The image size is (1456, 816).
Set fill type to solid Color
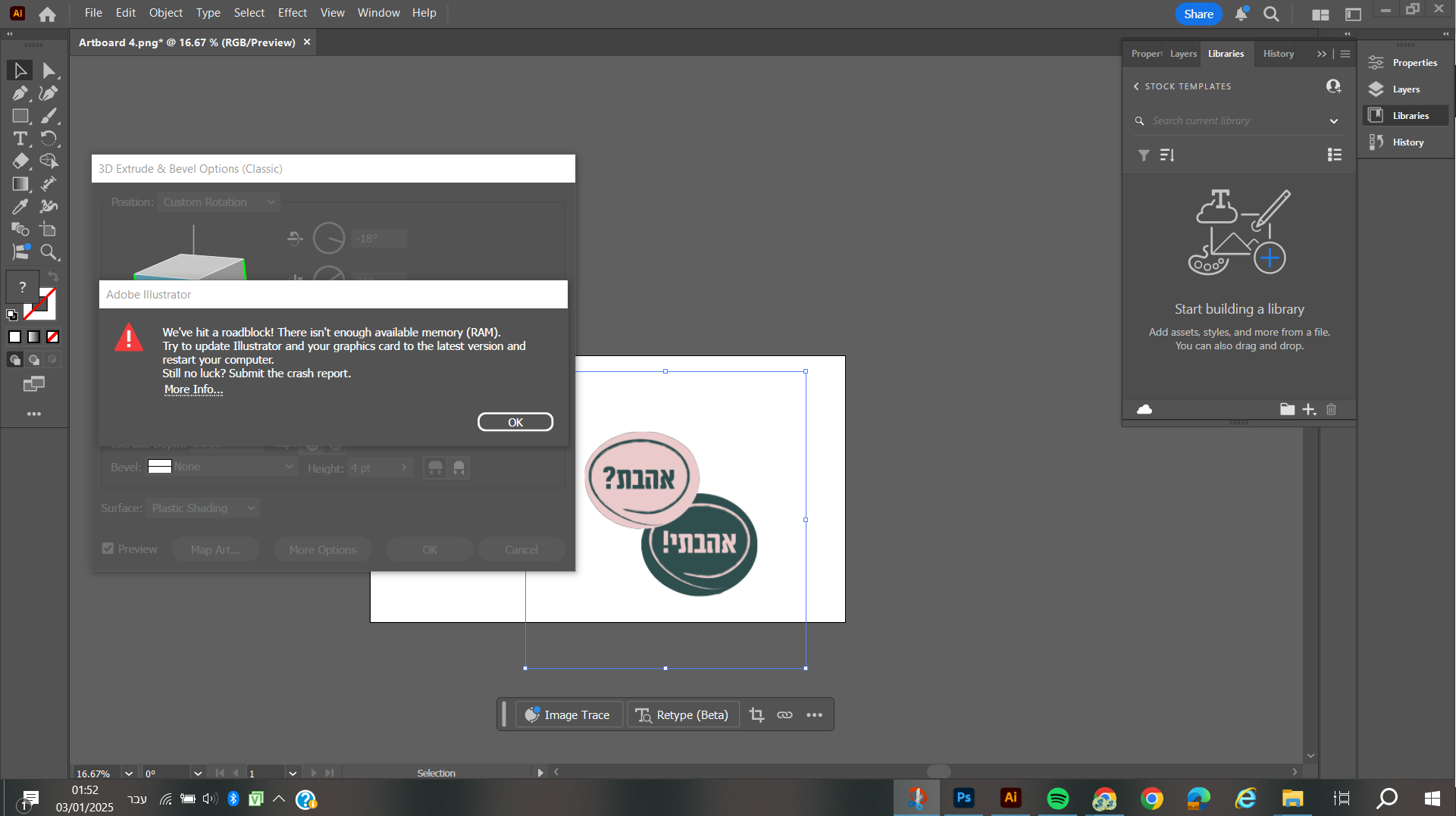coord(15,336)
